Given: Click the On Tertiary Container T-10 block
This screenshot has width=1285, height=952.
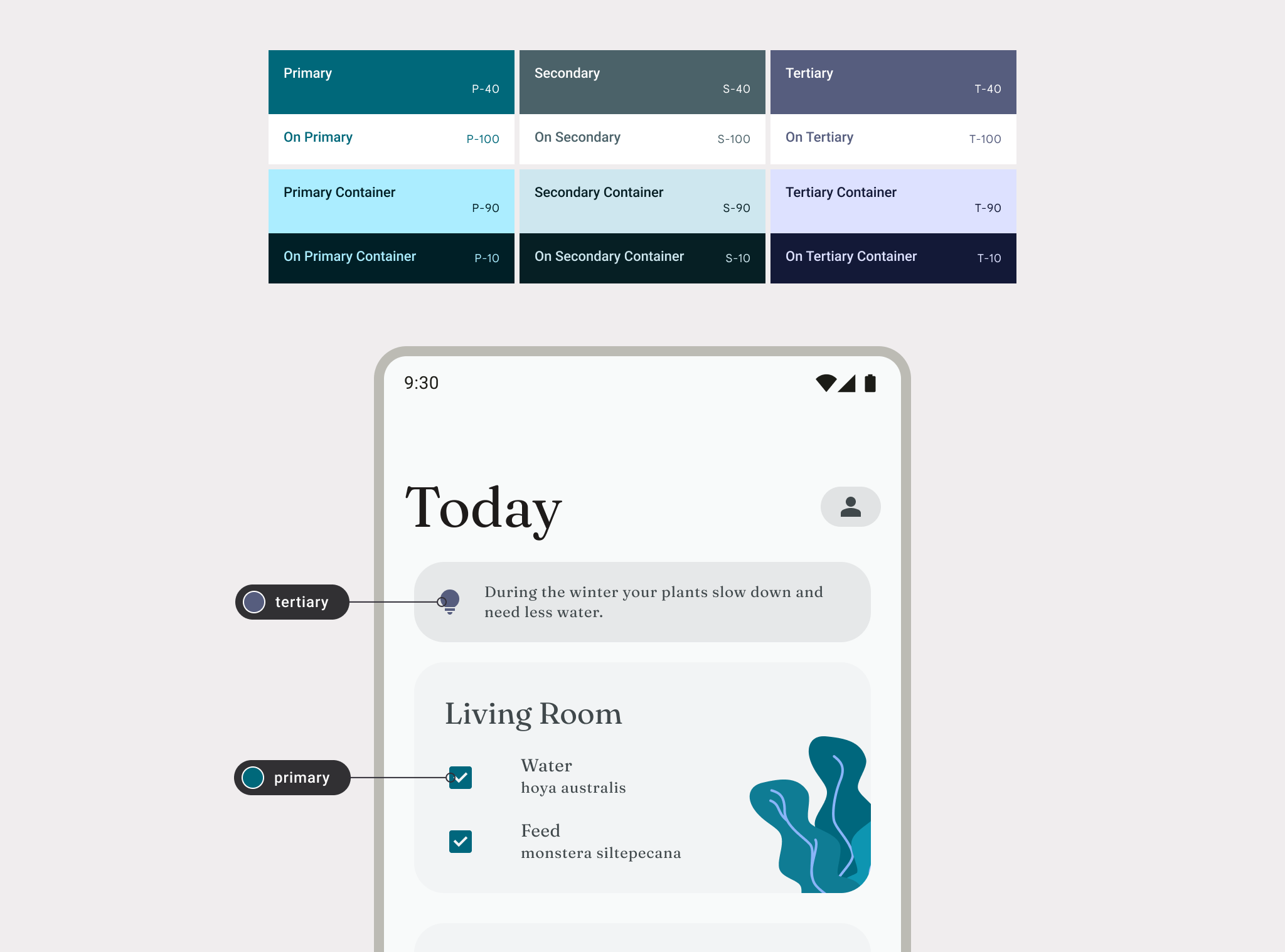Looking at the screenshot, I should click(x=893, y=258).
